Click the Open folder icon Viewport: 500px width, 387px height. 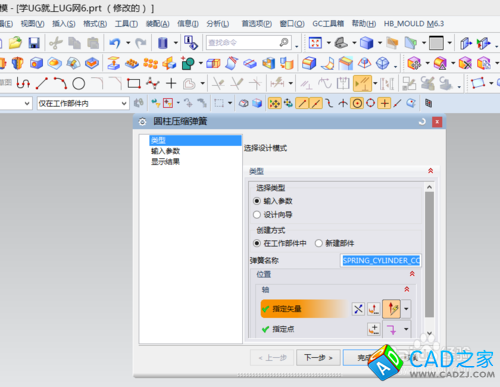point(15,43)
